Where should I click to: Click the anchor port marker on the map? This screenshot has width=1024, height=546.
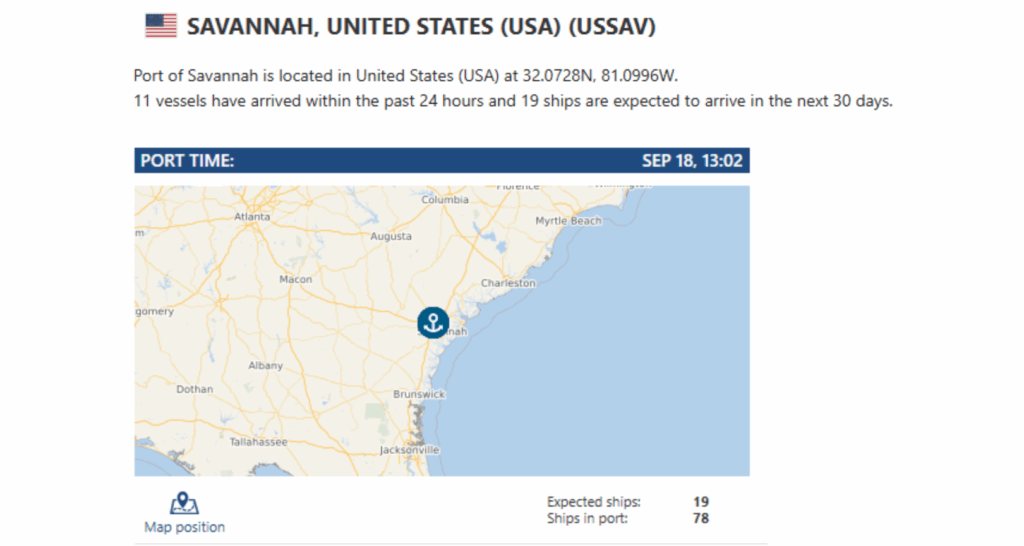[x=433, y=323]
